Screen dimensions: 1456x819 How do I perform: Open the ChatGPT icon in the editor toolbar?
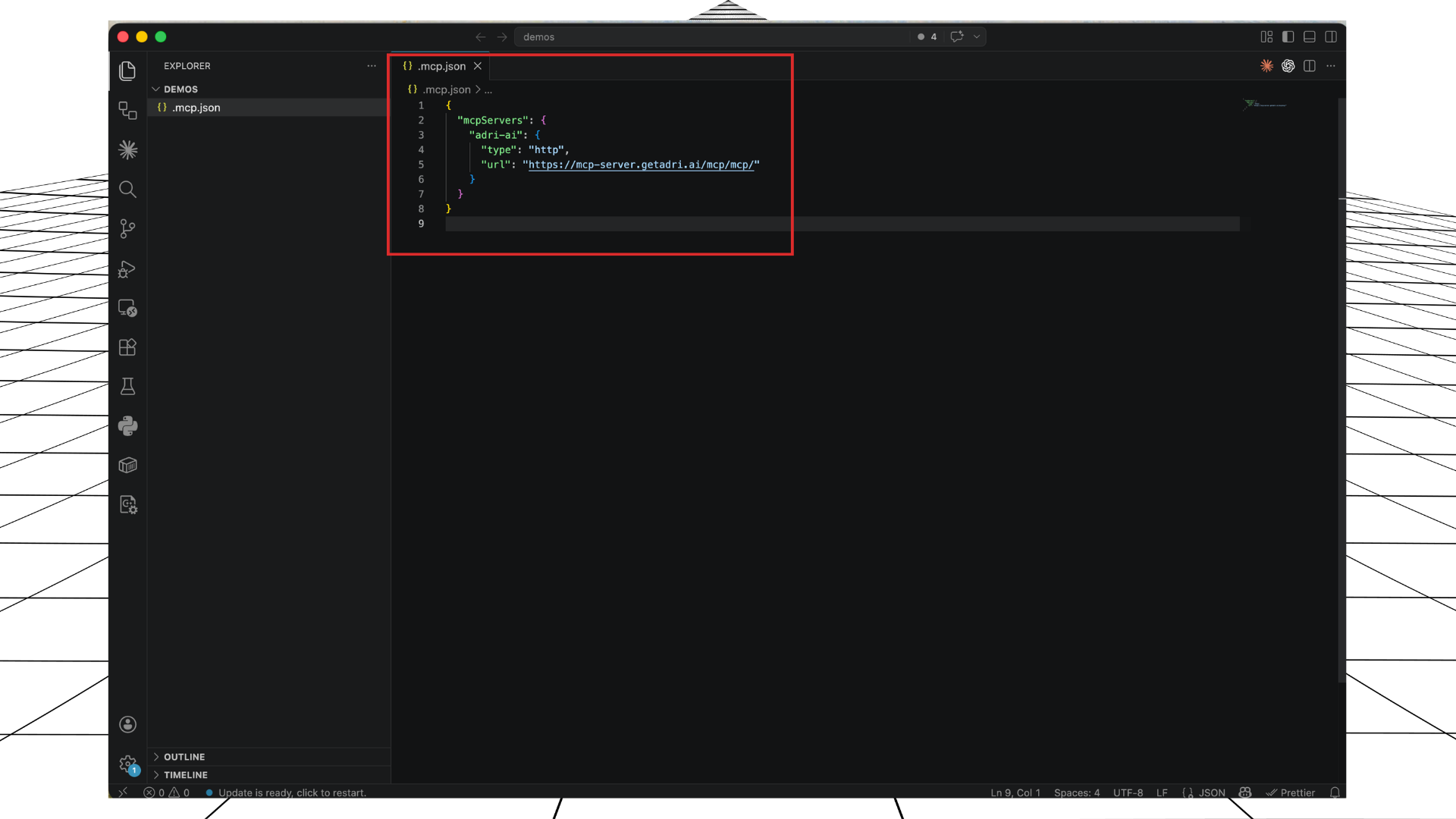pos(1288,66)
